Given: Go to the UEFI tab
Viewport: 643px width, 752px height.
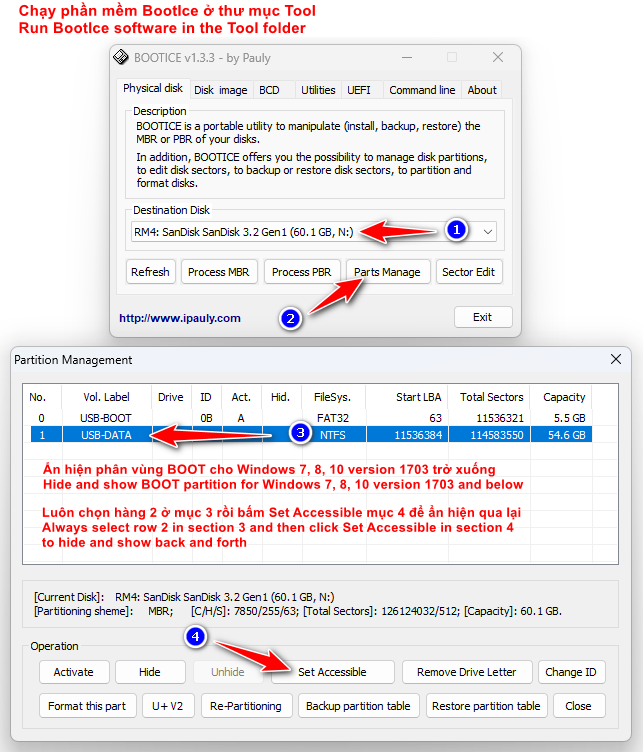Looking at the screenshot, I should [x=358, y=90].
